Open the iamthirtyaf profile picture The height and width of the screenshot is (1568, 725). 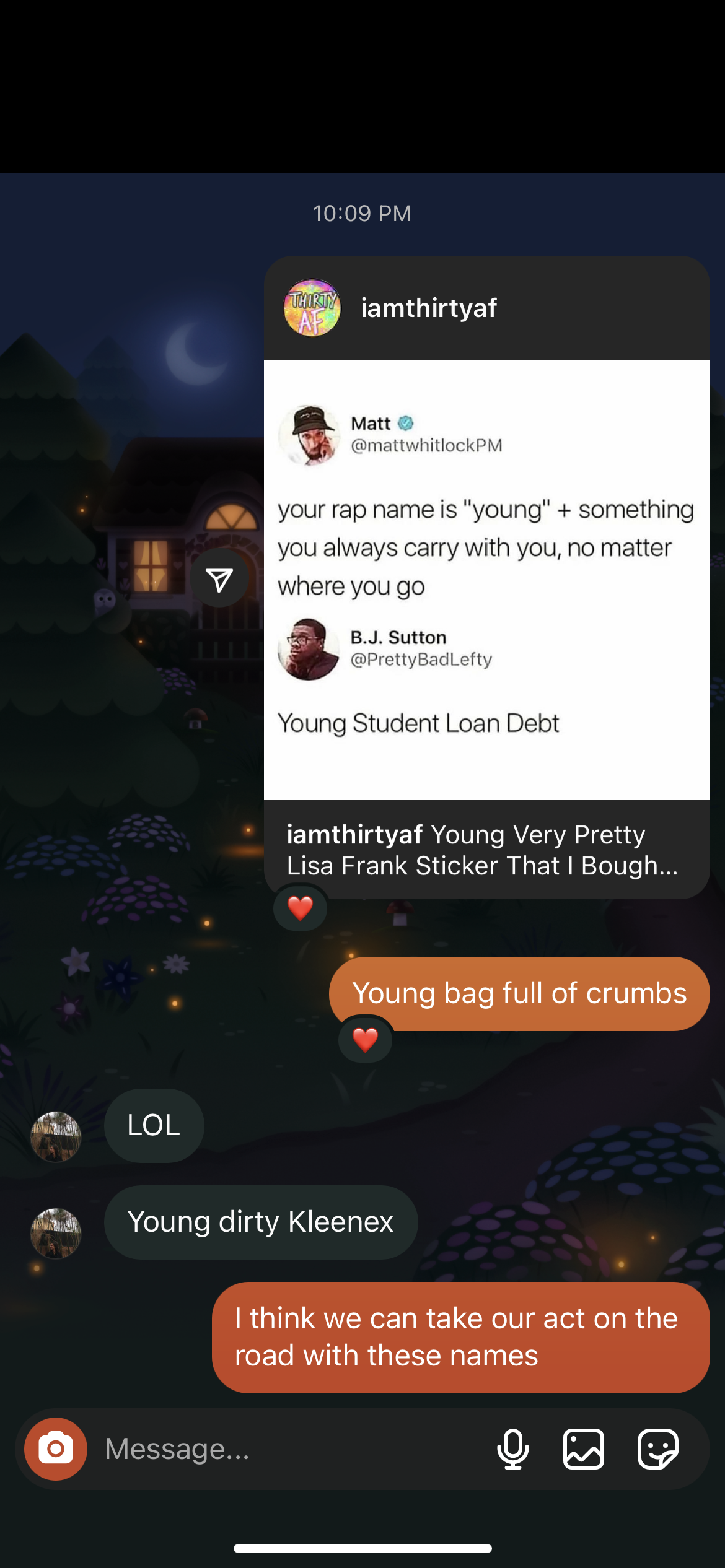(x=312, y=308)
